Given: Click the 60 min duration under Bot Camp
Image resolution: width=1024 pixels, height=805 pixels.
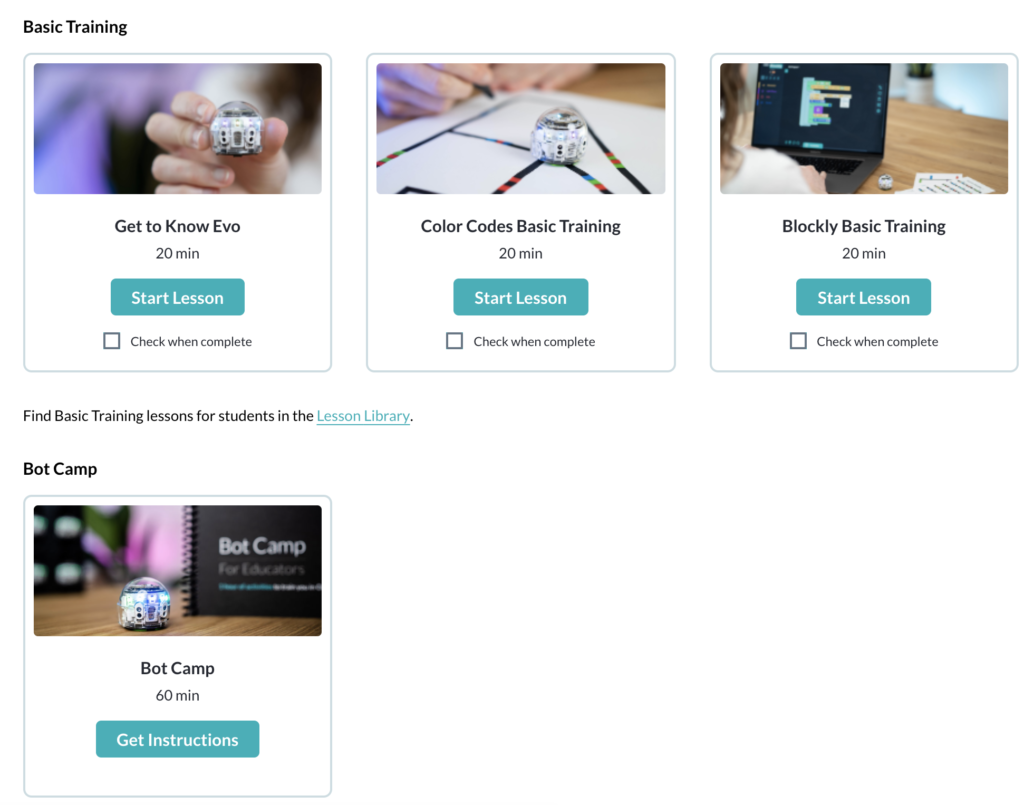Looking at the screenshot, I should click(x=178, y=695).
